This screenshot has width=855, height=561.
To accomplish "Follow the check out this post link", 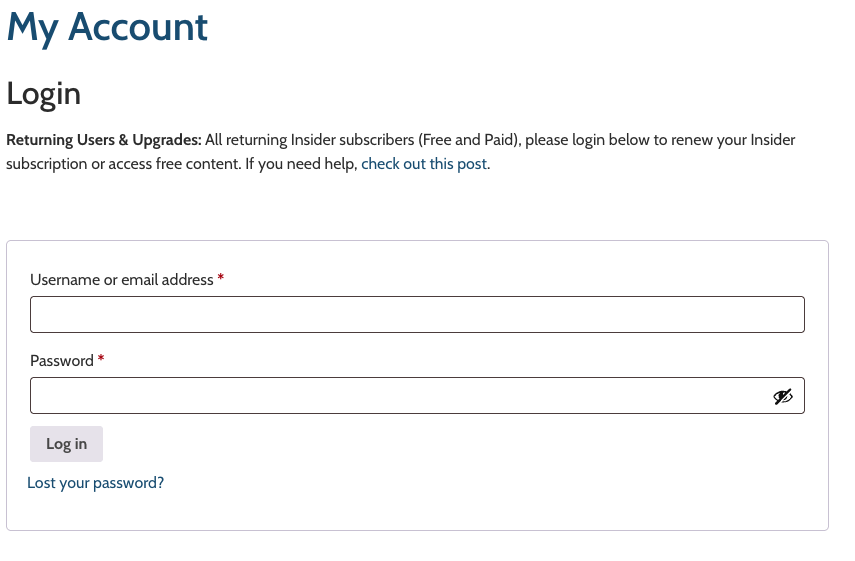I will pos(424,164).
